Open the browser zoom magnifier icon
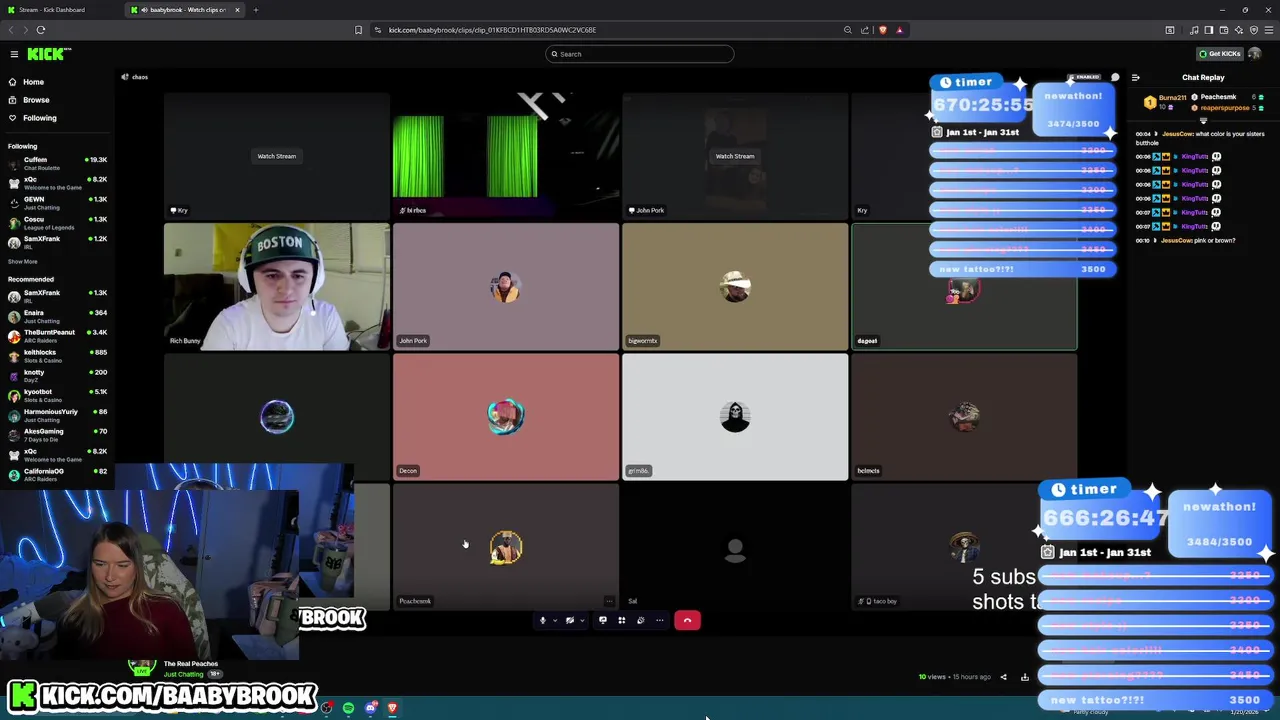 (848, 30)
